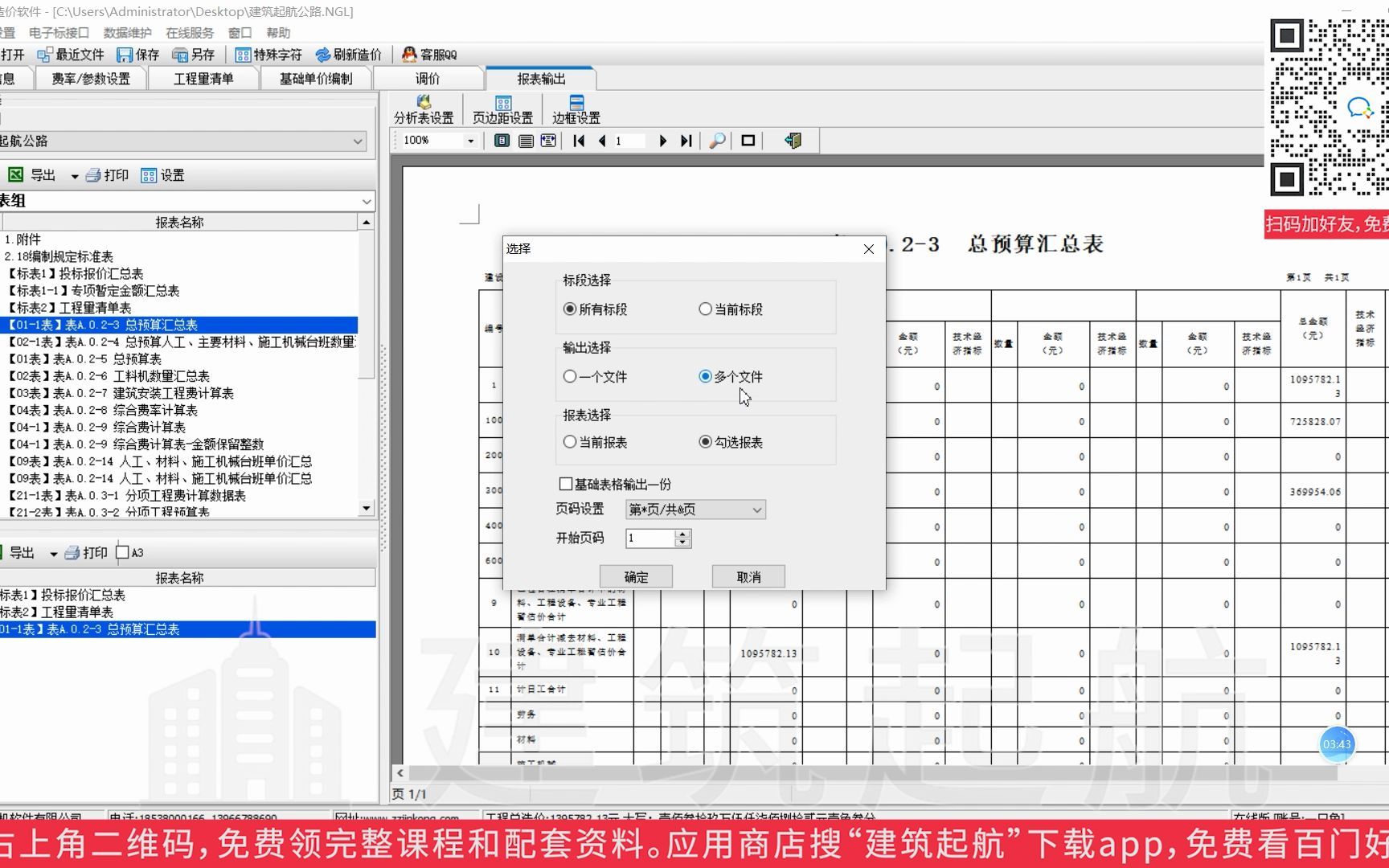Click the upper 导出 Excel export button

pyautogui.click(x=32, y=175)
